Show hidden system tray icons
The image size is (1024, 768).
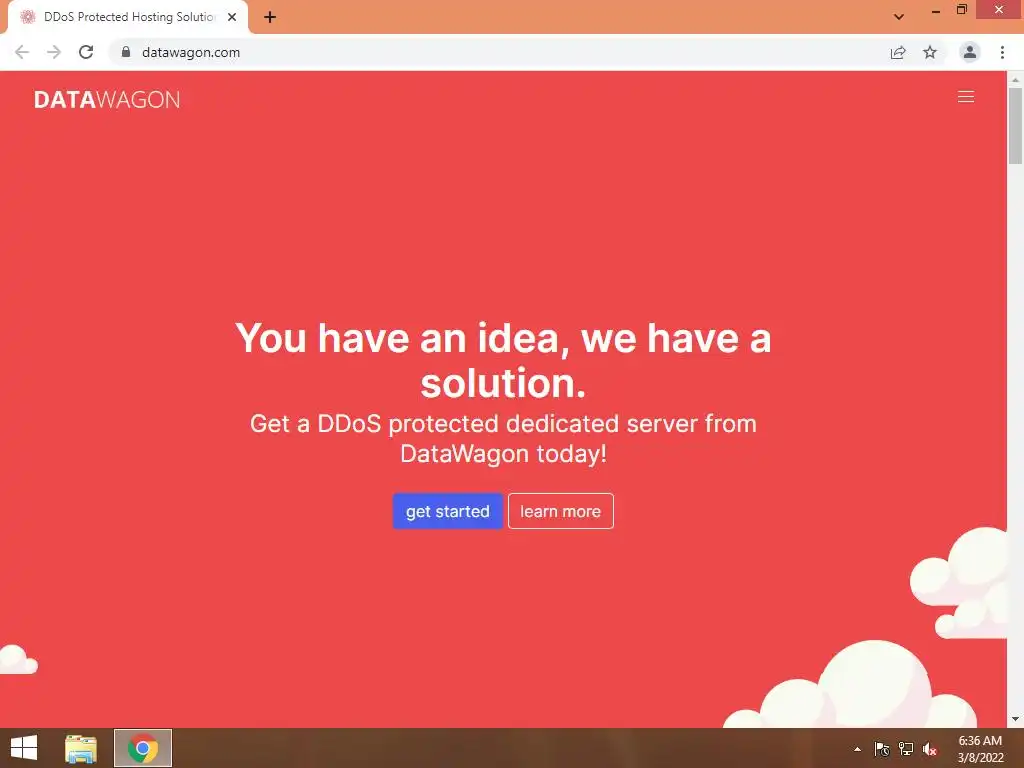857,749
